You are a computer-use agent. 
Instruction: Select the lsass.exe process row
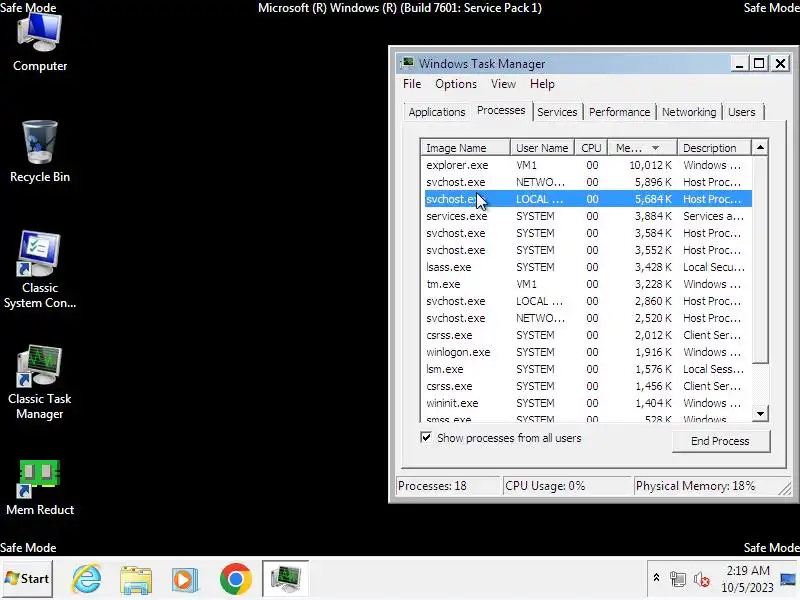click(x=587, y=267)
